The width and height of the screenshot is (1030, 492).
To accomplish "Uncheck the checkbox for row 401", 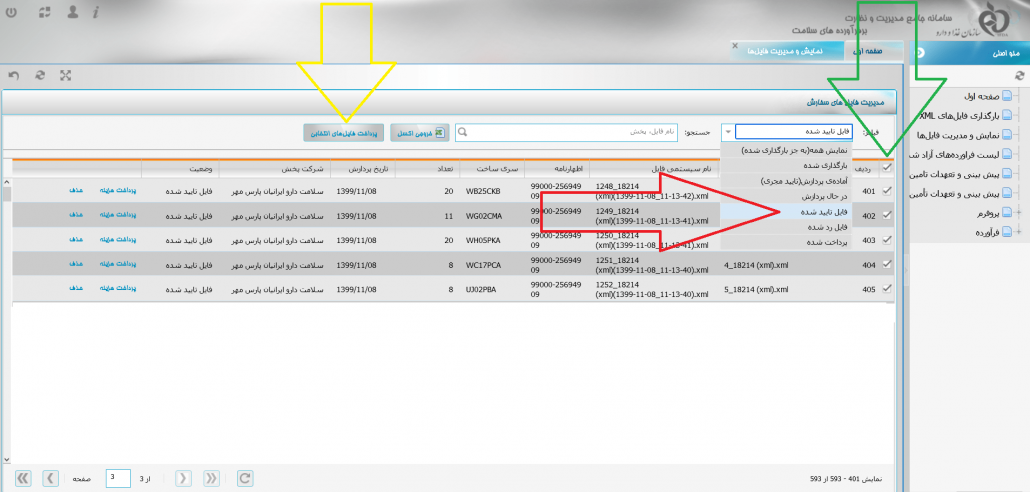I will (887, 190).
